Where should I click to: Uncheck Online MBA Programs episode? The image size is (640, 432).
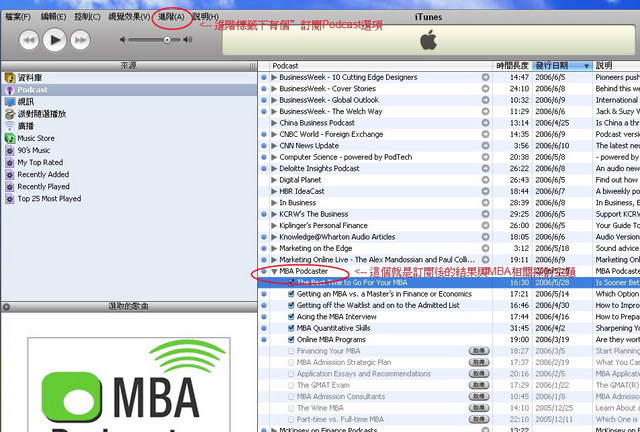pyautogui.click(x=291, y=339)
